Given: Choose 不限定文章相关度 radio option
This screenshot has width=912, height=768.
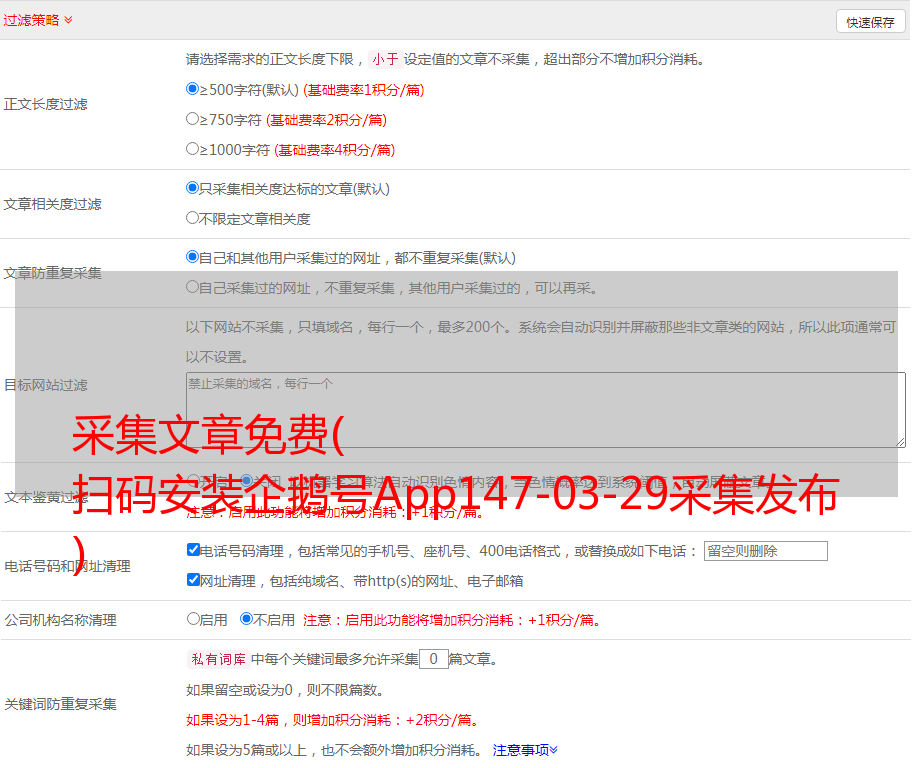Looking at the screenshot, I should click(193, 218).
